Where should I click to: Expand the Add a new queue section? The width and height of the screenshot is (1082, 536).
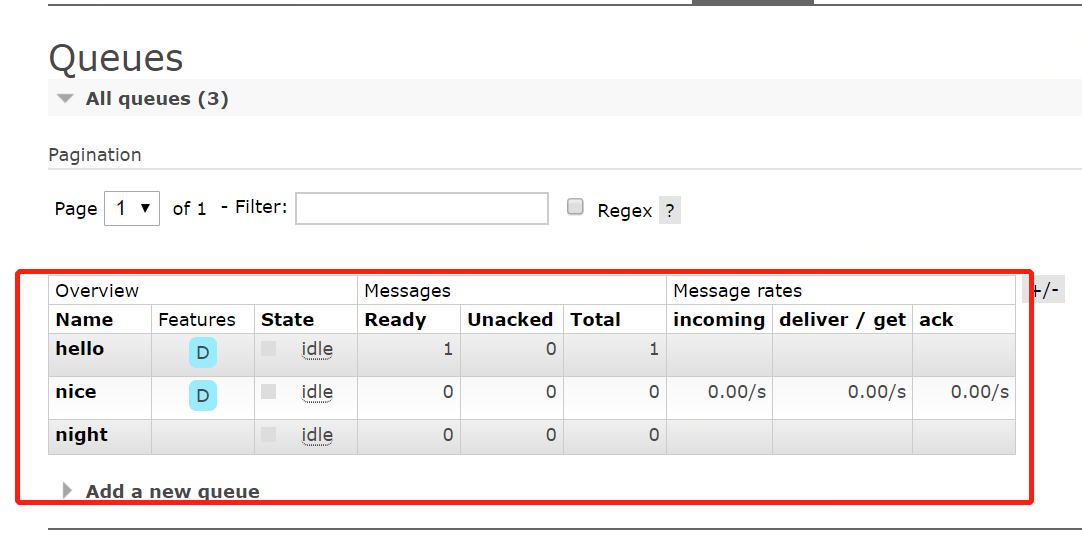coord(172,491)
